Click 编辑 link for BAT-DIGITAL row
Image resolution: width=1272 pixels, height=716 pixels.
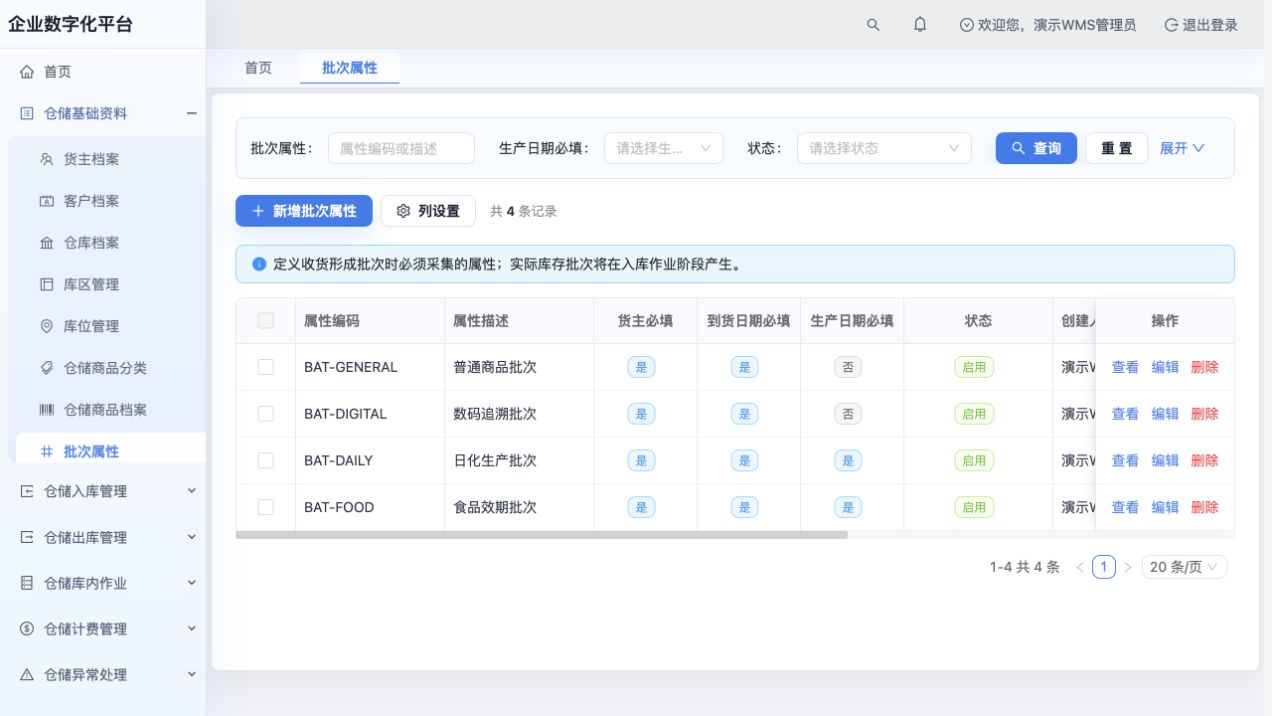(1165, 414)
